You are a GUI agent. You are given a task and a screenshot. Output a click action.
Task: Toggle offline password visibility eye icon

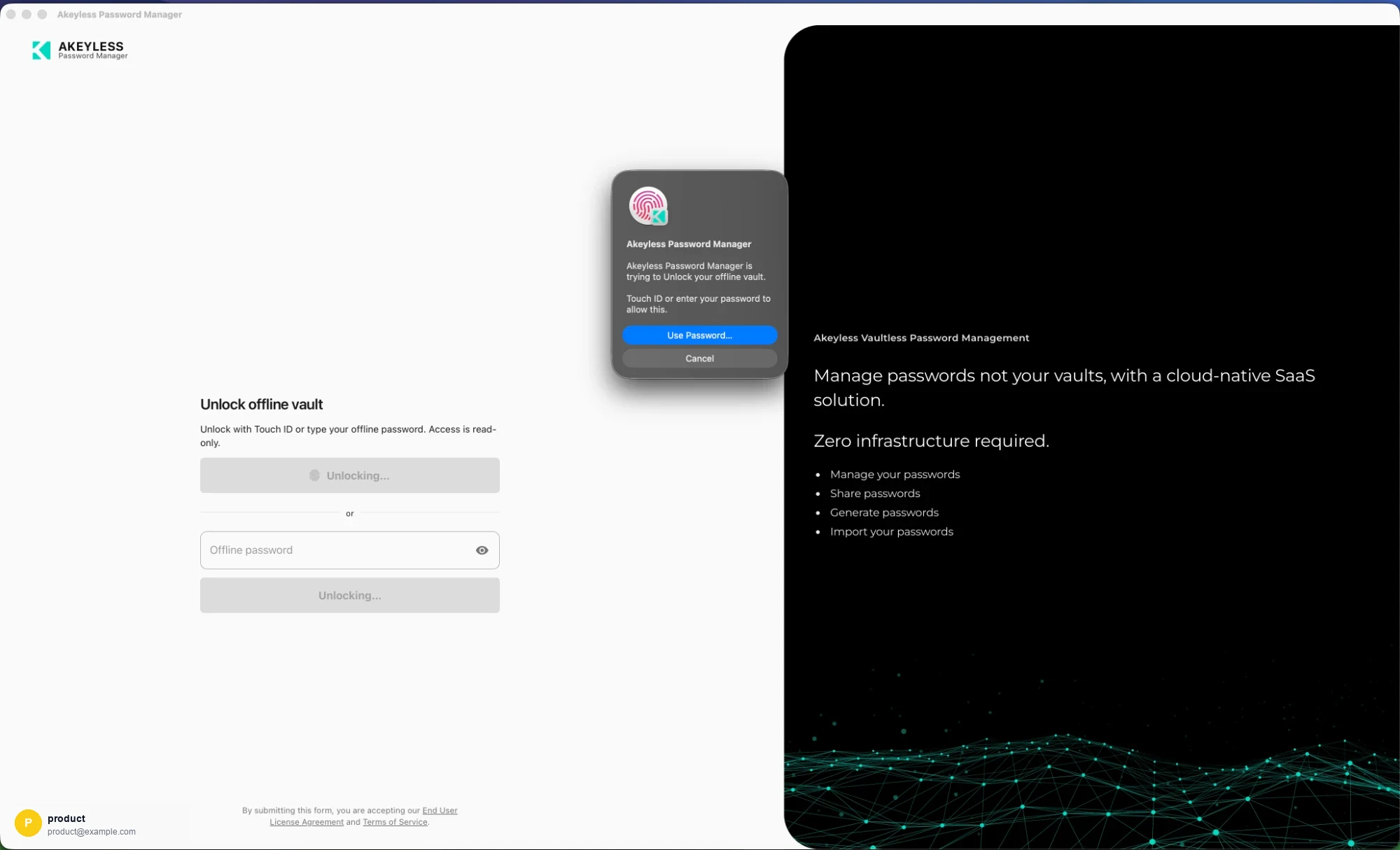click(482, 550)
